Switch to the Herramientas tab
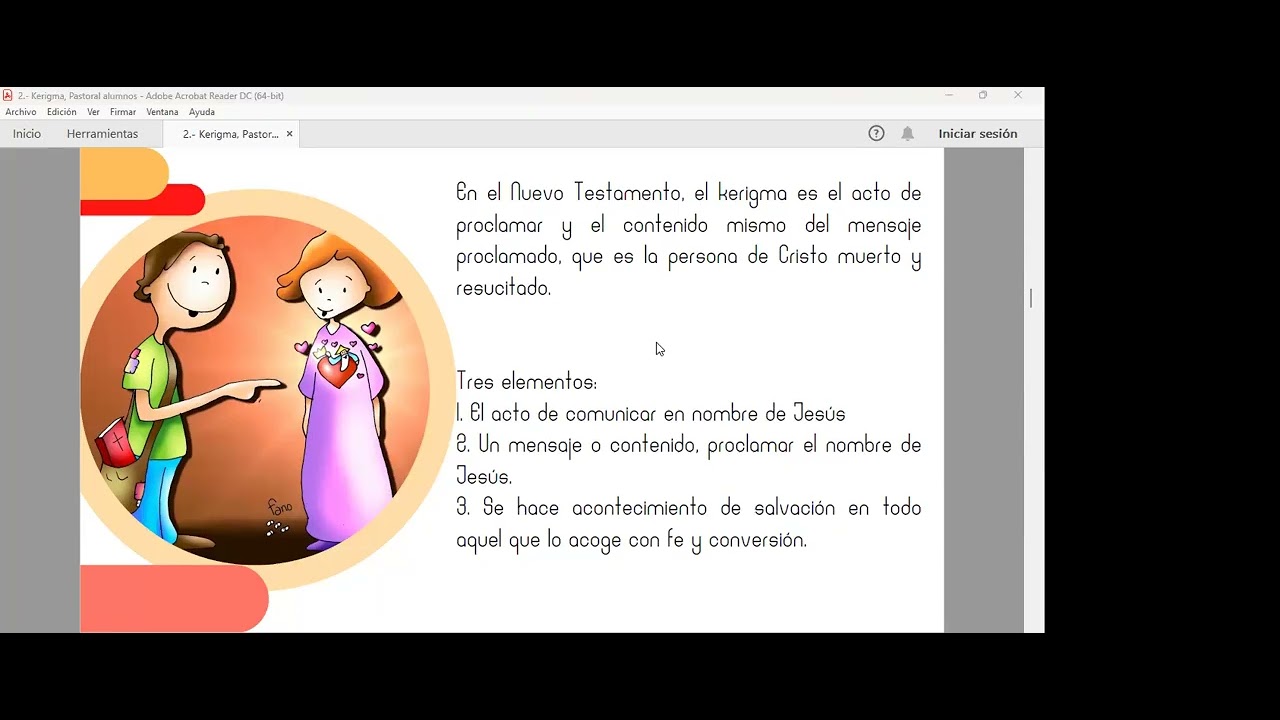 click(102, 134)
